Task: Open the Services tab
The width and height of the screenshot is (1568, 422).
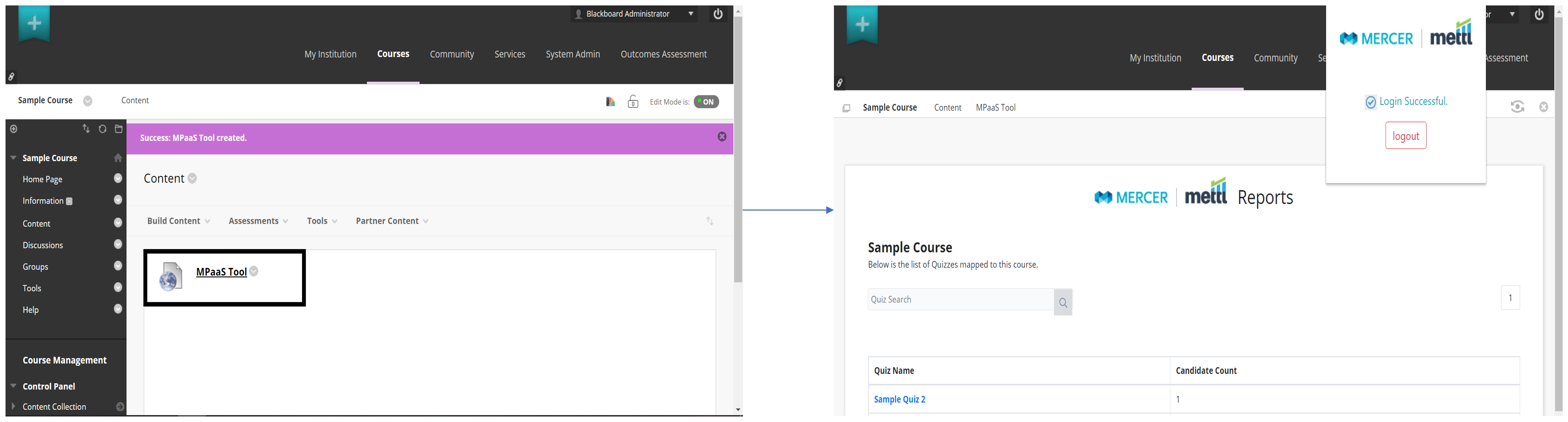Action: pos(510,54)
